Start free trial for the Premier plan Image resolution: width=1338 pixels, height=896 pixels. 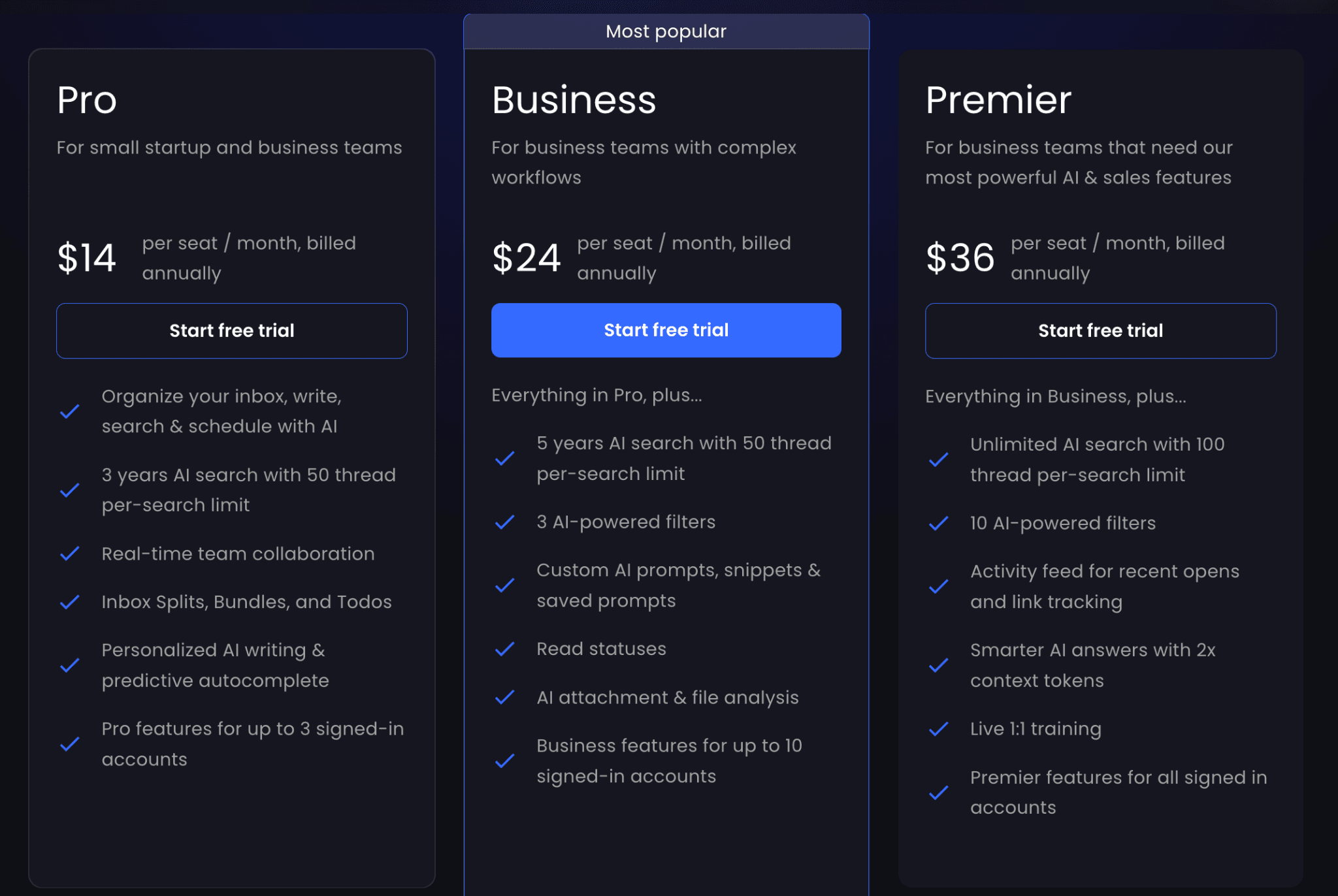pos(1100,330)
